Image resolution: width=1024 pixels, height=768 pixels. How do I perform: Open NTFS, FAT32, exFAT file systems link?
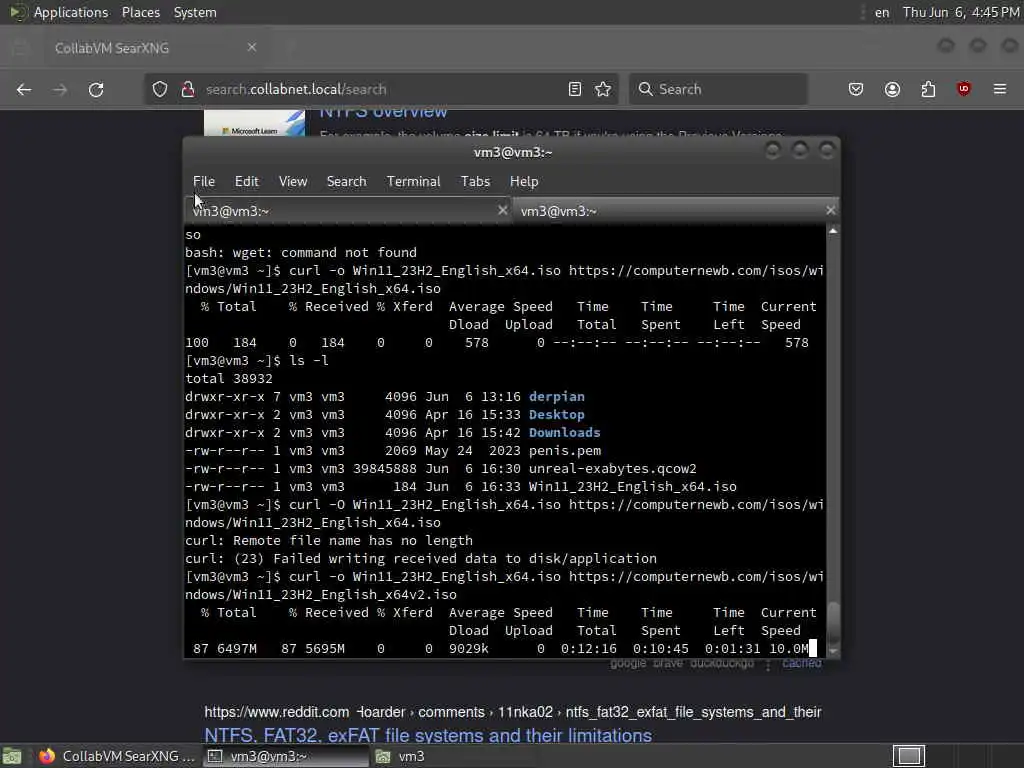[x=428, y=735]
